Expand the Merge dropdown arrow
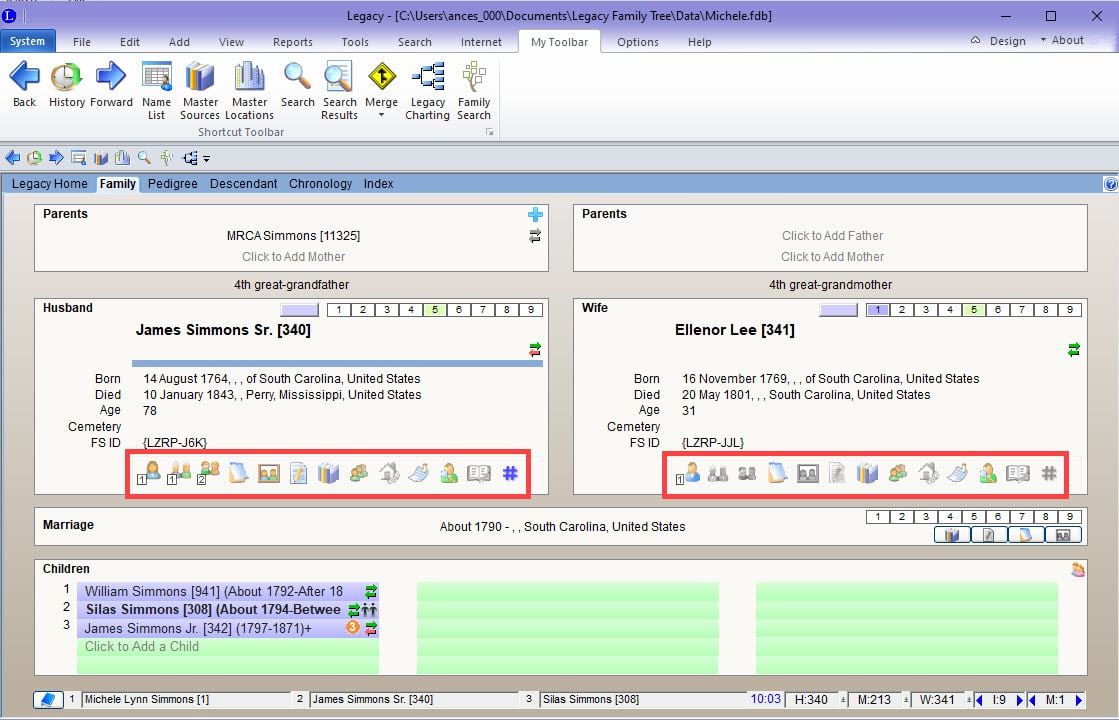The height and width of the screenshot is (720, 1119). [381, 115]
